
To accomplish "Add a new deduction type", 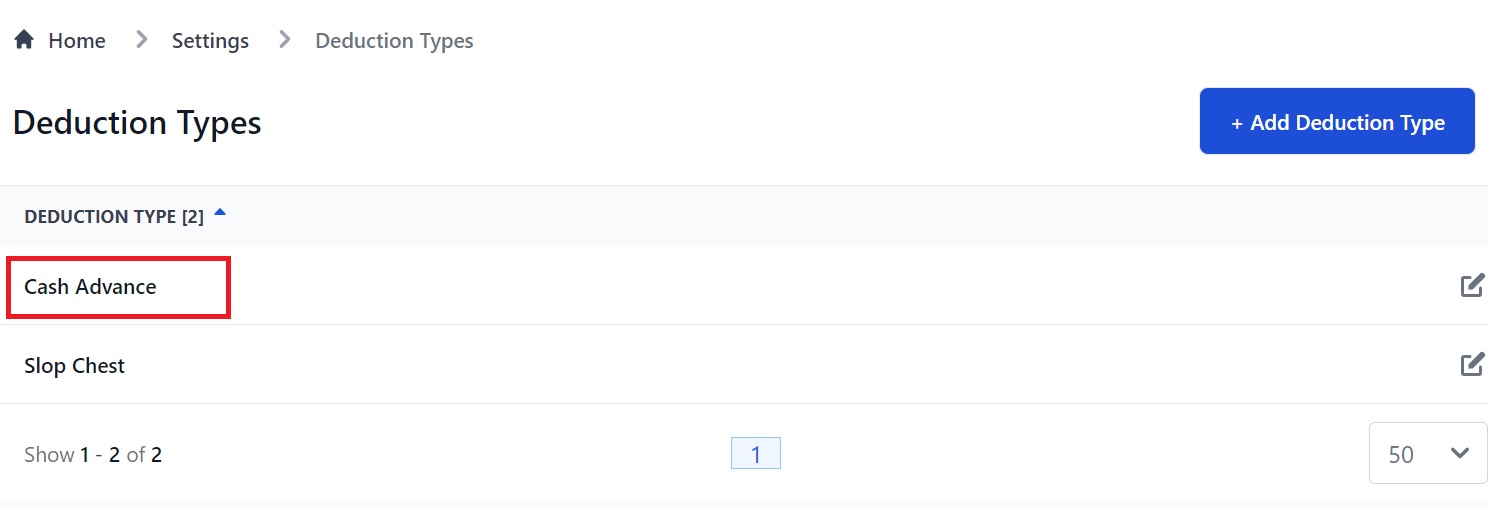I will tap(1337, 121).
